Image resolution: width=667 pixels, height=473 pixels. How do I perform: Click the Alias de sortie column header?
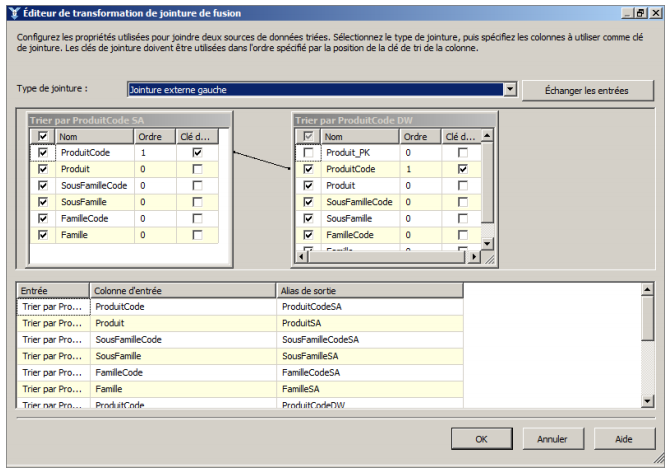click(x=370, y=290)
